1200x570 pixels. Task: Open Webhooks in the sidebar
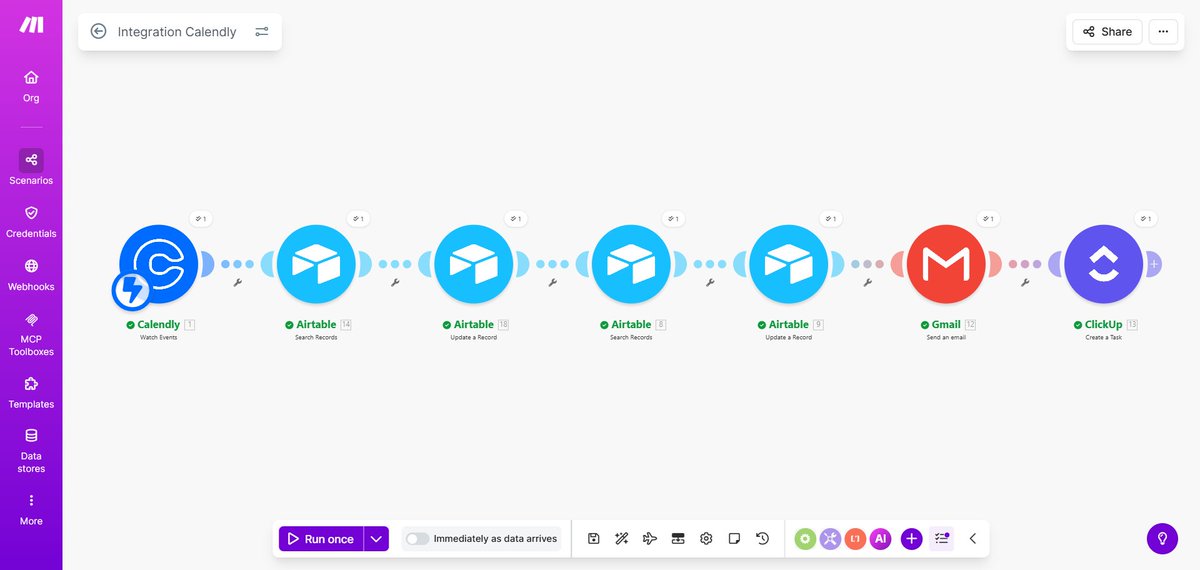point(31,275)
